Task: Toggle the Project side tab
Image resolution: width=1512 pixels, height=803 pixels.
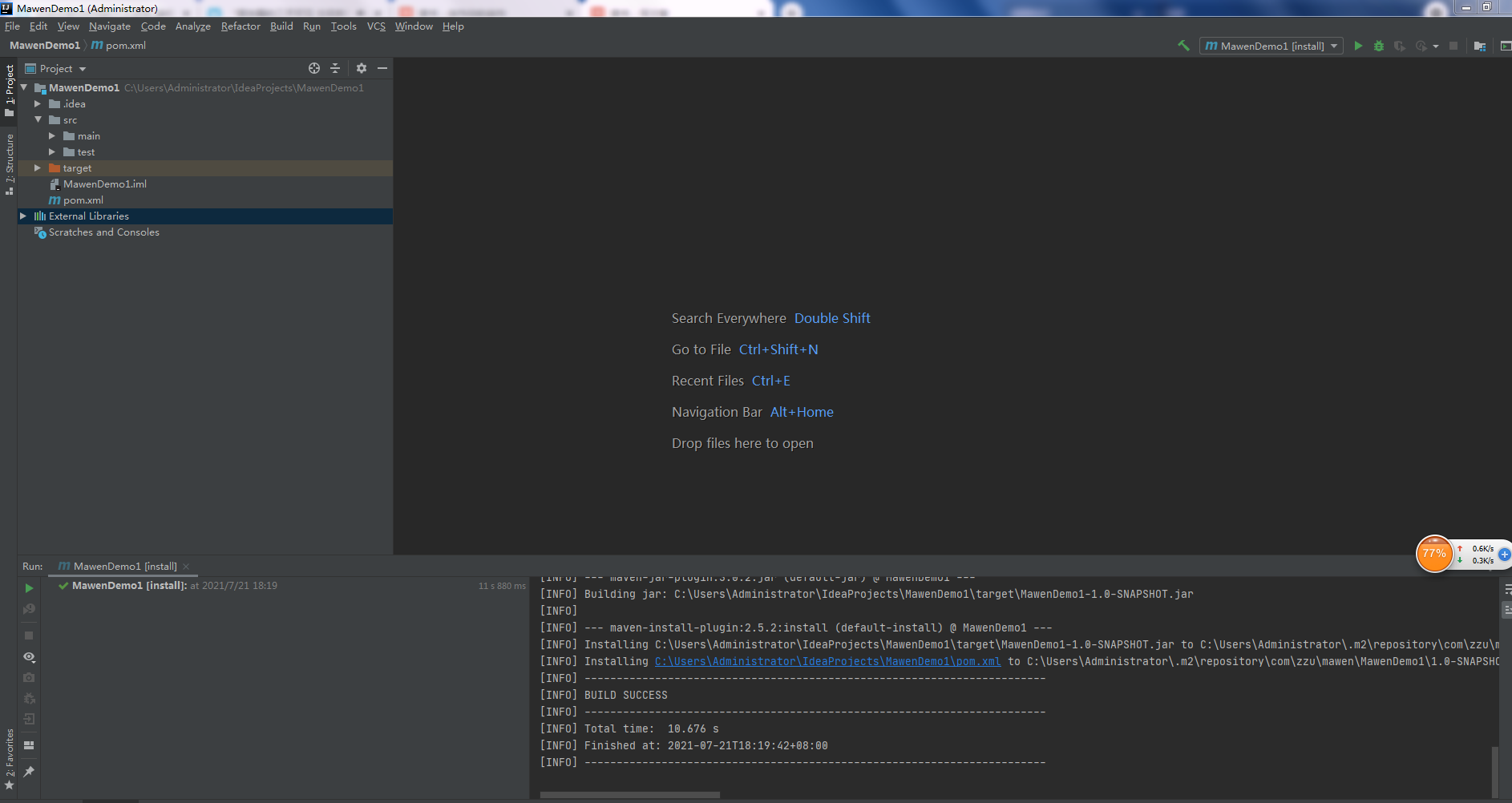Action: pyautogui.click(x=10, y=91)
